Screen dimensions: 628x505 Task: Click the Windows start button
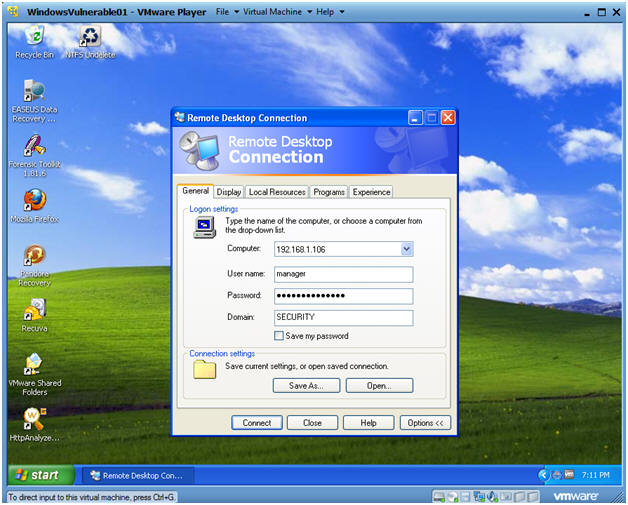pos(41,475)
